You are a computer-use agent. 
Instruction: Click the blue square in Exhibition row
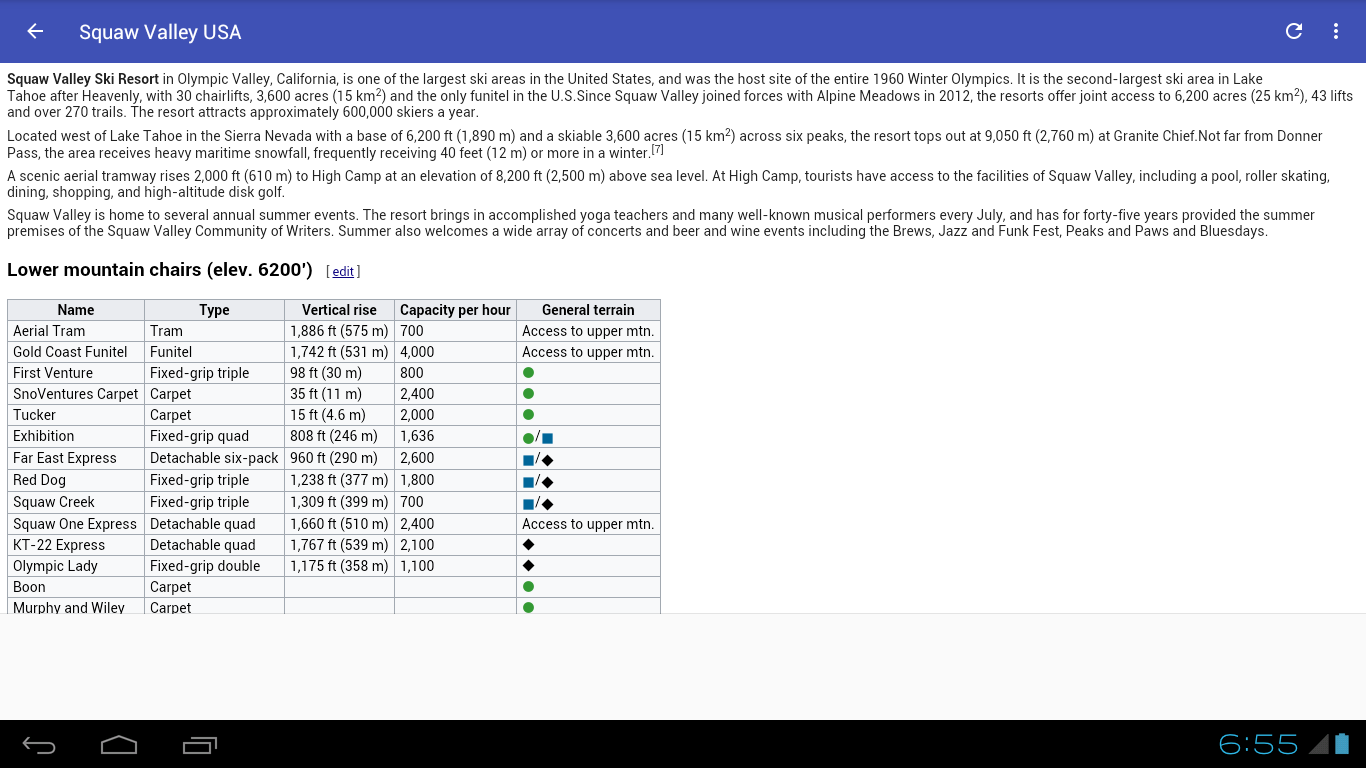click(547, 438)
